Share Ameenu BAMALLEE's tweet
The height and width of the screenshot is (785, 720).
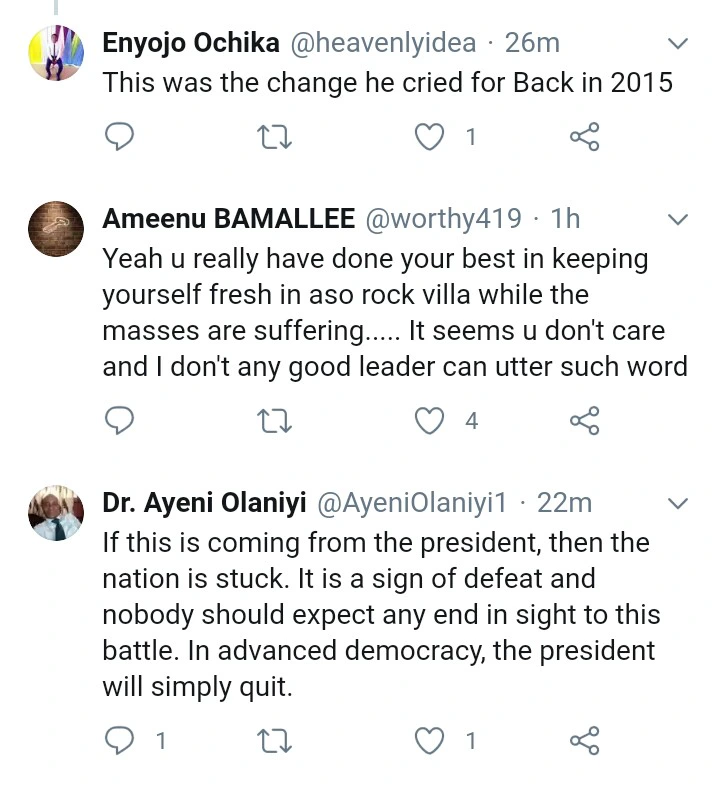[x=585, y=421]
